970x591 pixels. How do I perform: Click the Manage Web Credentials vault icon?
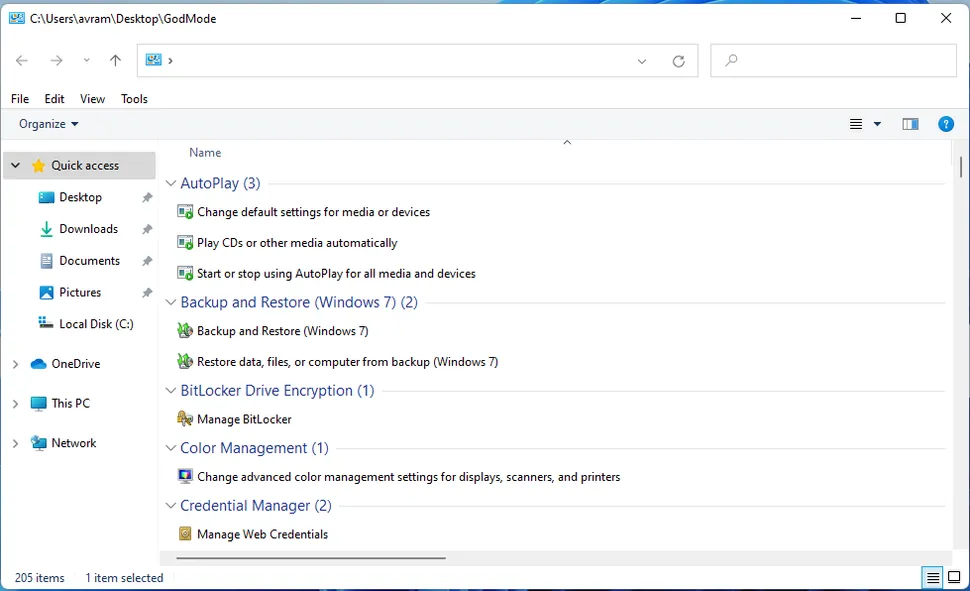point(185,534)
